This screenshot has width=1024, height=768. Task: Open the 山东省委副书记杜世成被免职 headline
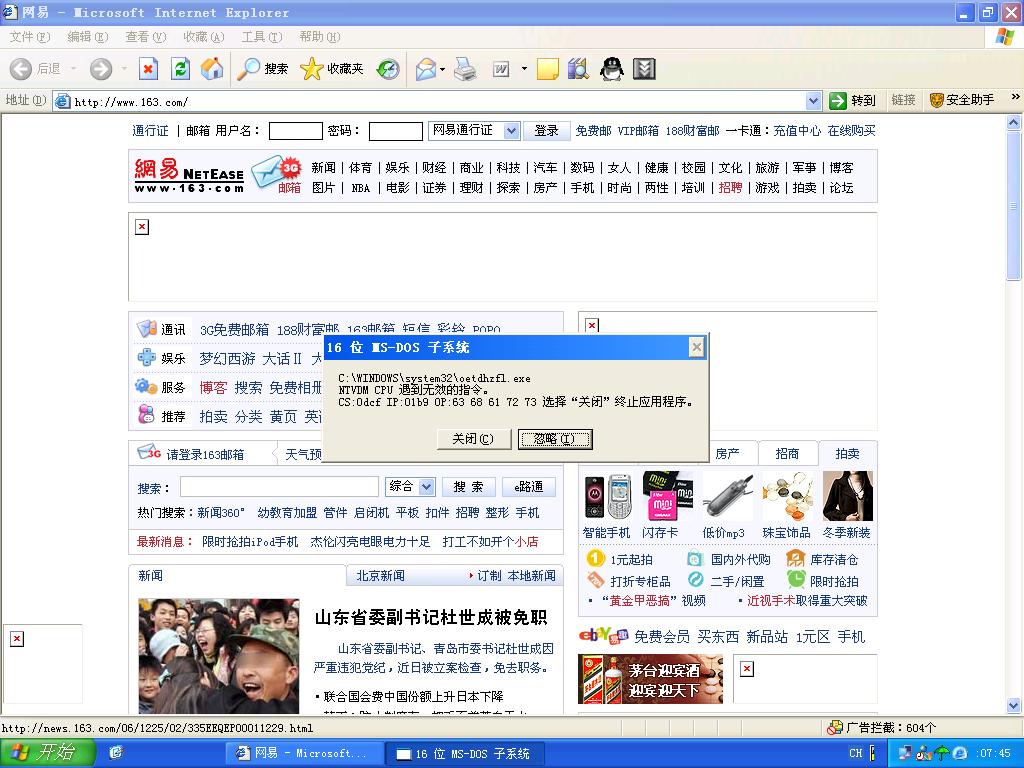(431, 617)
